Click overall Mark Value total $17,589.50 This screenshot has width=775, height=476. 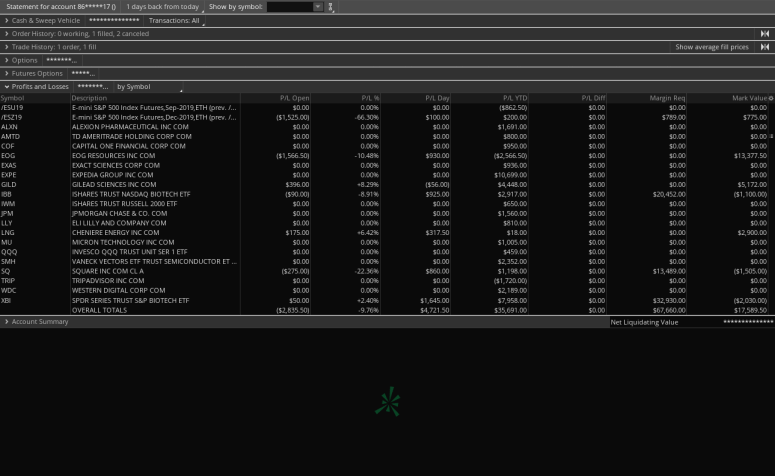(750, 310)
